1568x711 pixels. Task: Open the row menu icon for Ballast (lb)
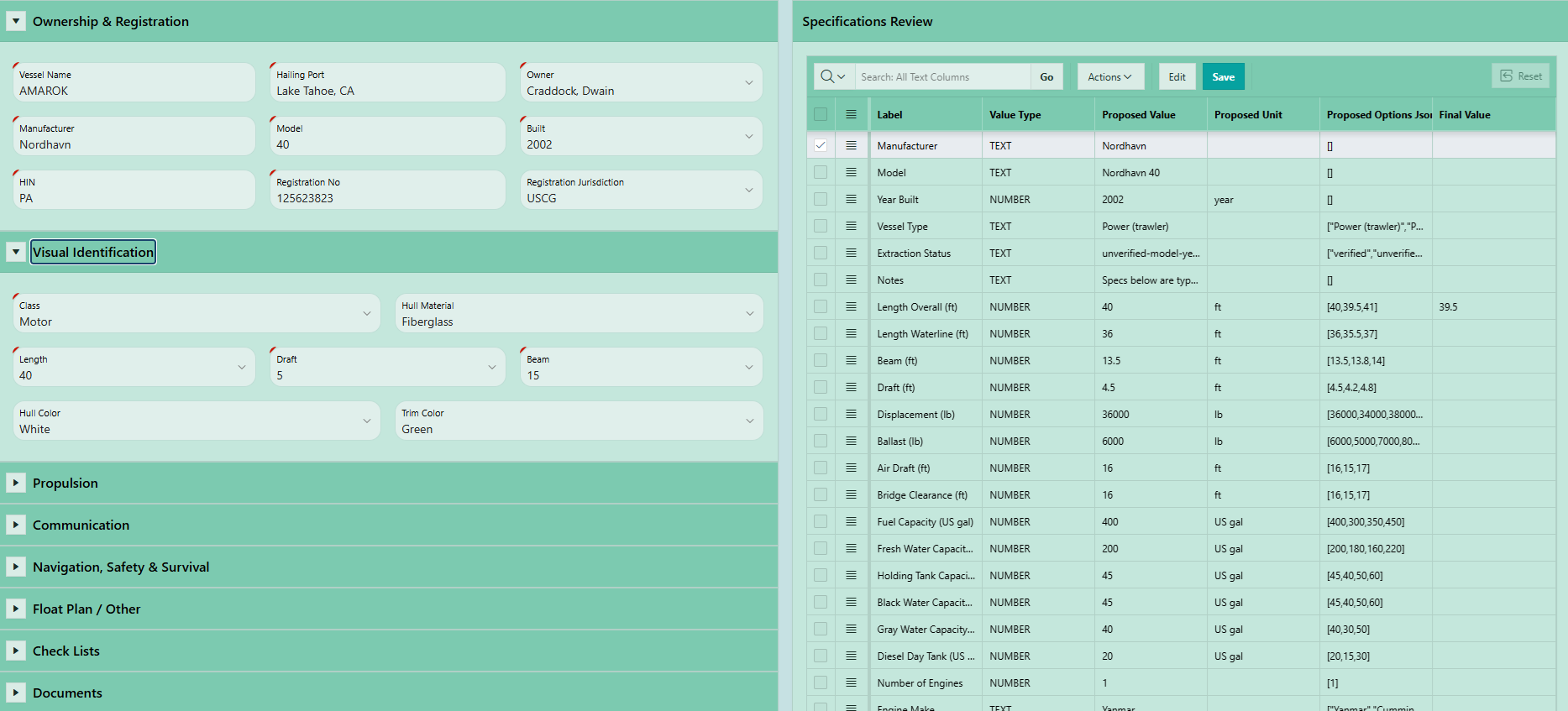point(851,441)
